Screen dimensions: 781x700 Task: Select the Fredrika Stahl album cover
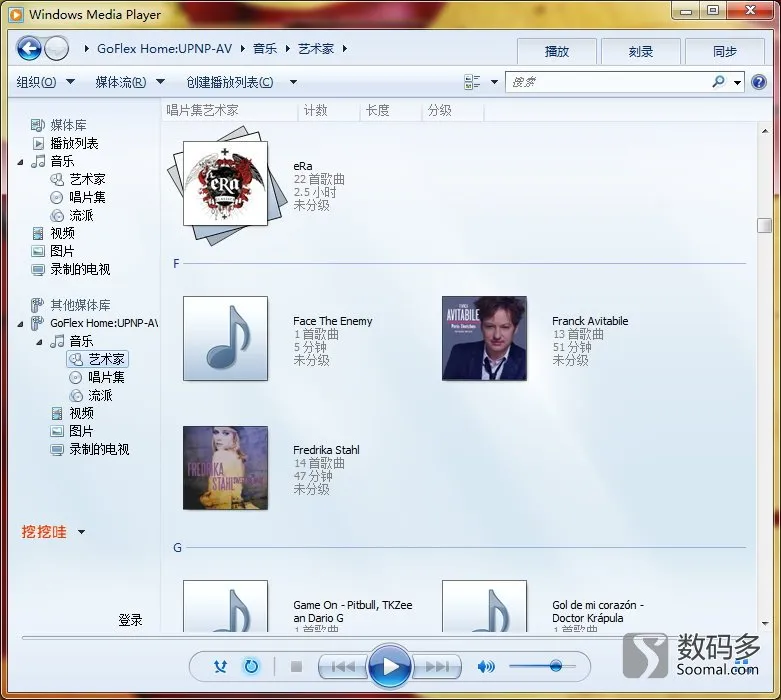[226, 468]
